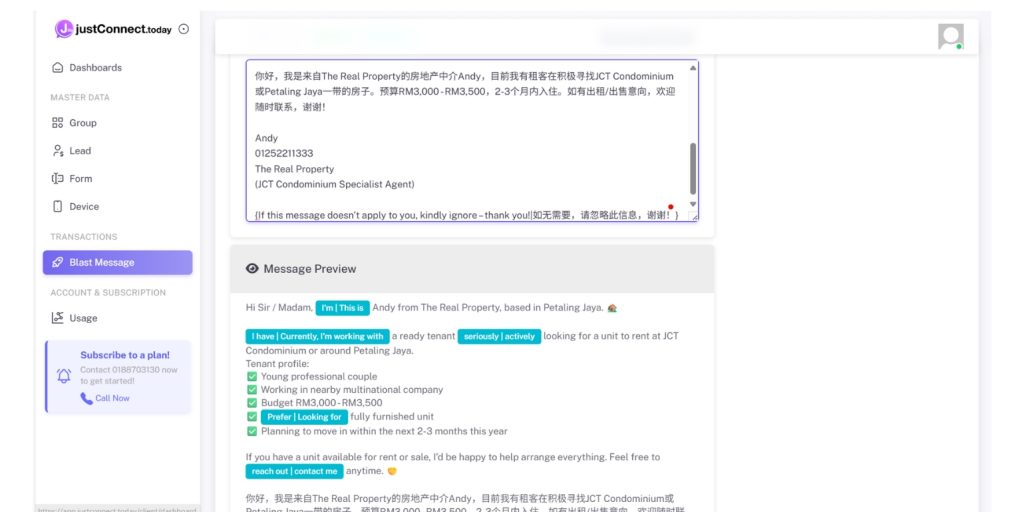Click the ACCOUNT & SUBSCRIPTION section label
Screen dimensions: 1024x512
108,293
